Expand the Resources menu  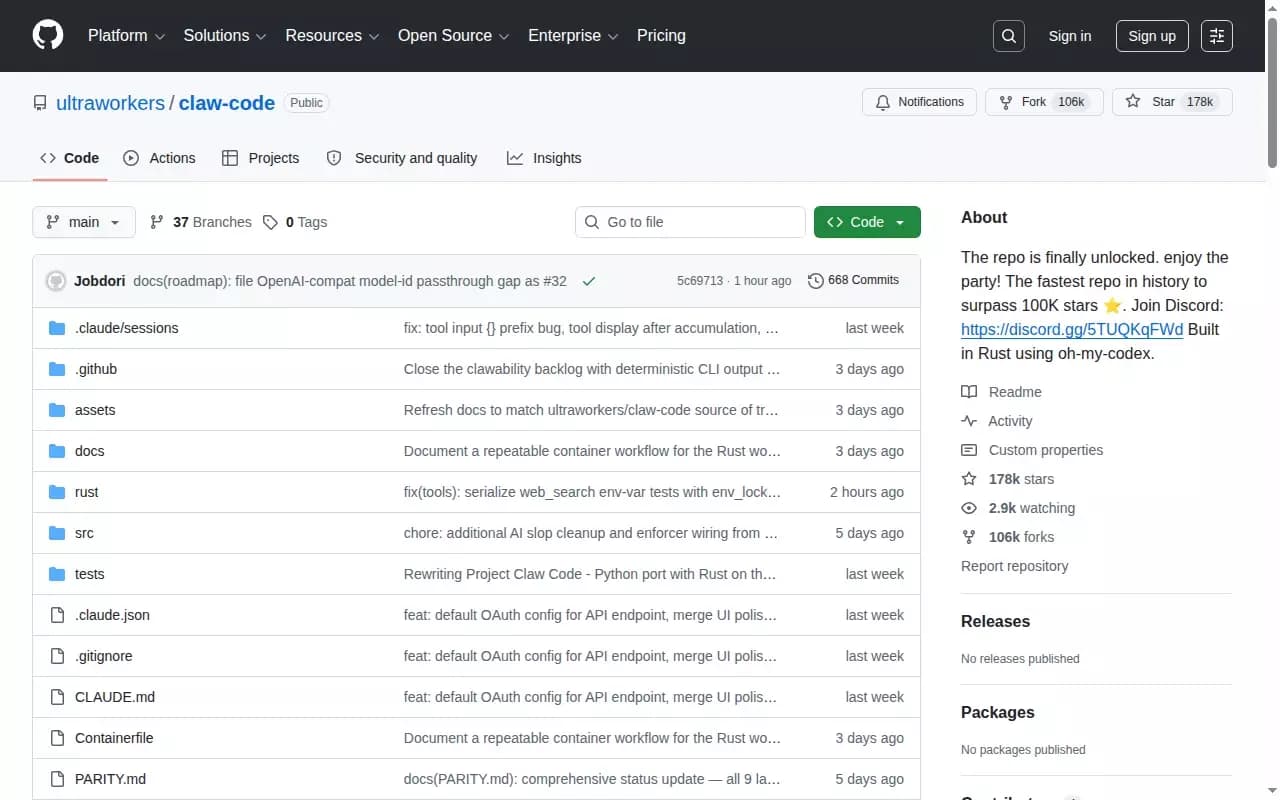pos(332,36)
